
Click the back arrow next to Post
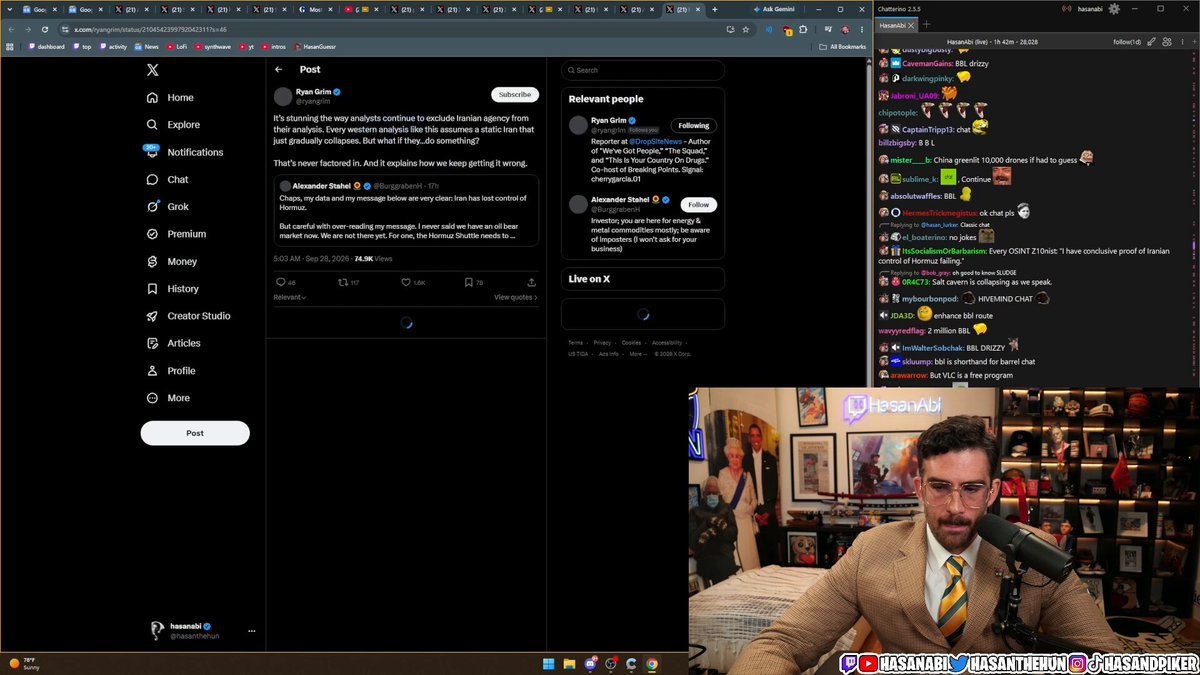[279, 70]
